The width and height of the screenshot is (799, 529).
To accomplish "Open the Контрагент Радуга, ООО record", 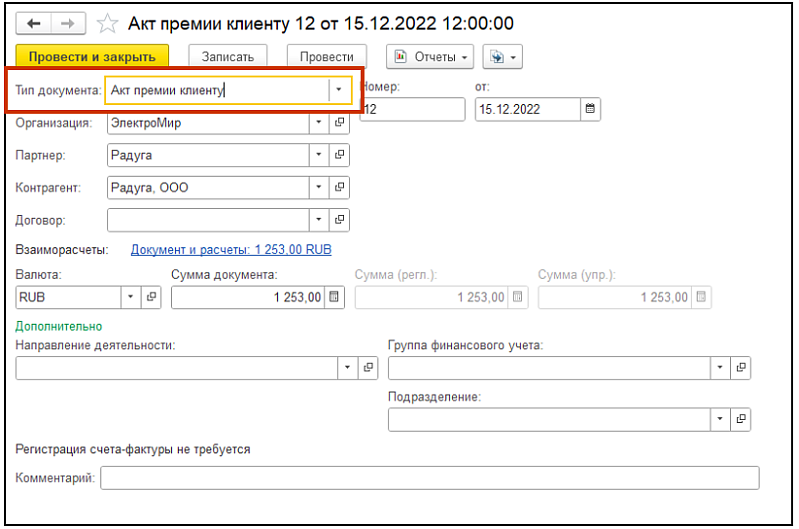I will click(x=339, y=188).
